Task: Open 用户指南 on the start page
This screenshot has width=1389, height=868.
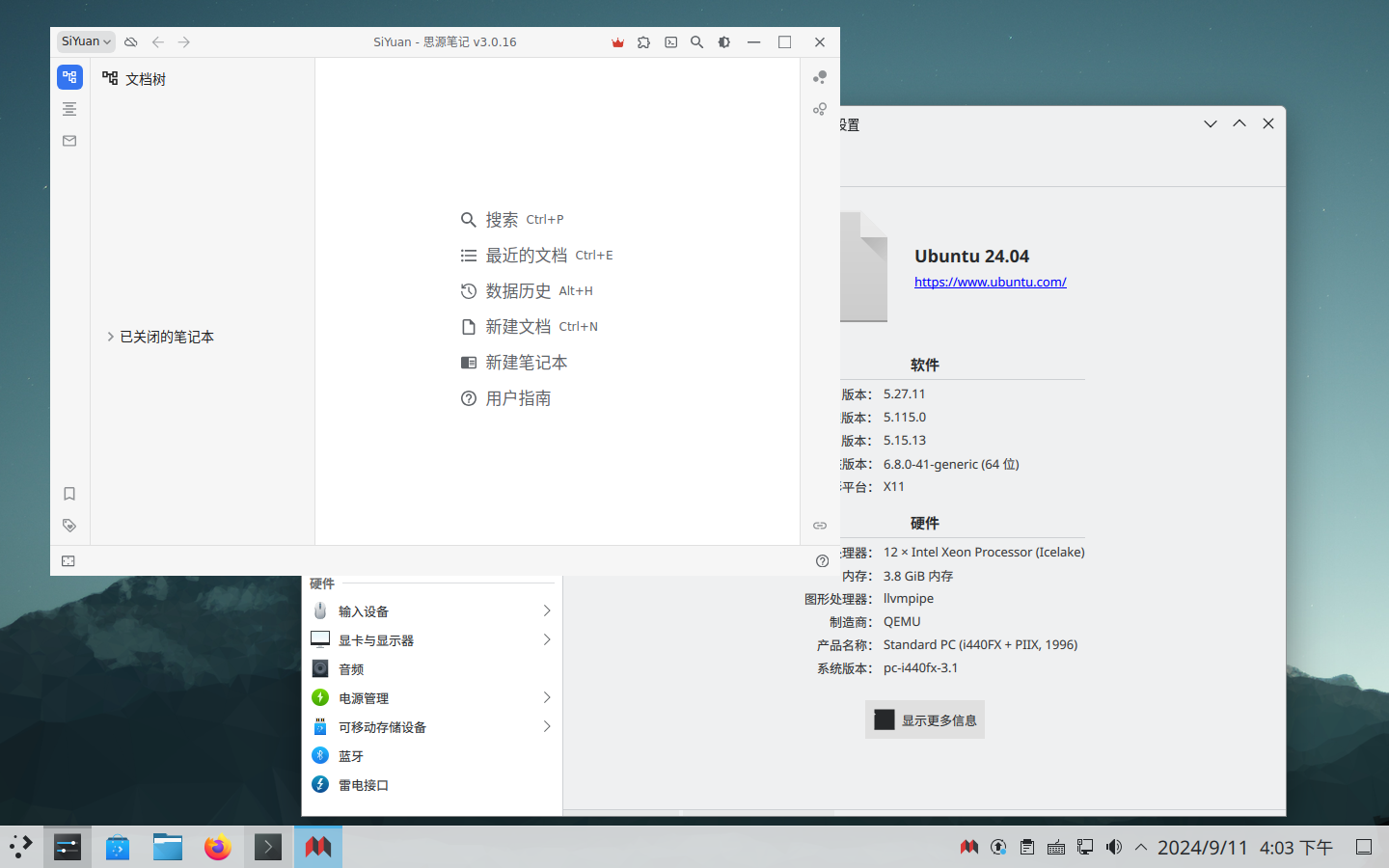Action: pyautogui.click(x=505, y=398)
